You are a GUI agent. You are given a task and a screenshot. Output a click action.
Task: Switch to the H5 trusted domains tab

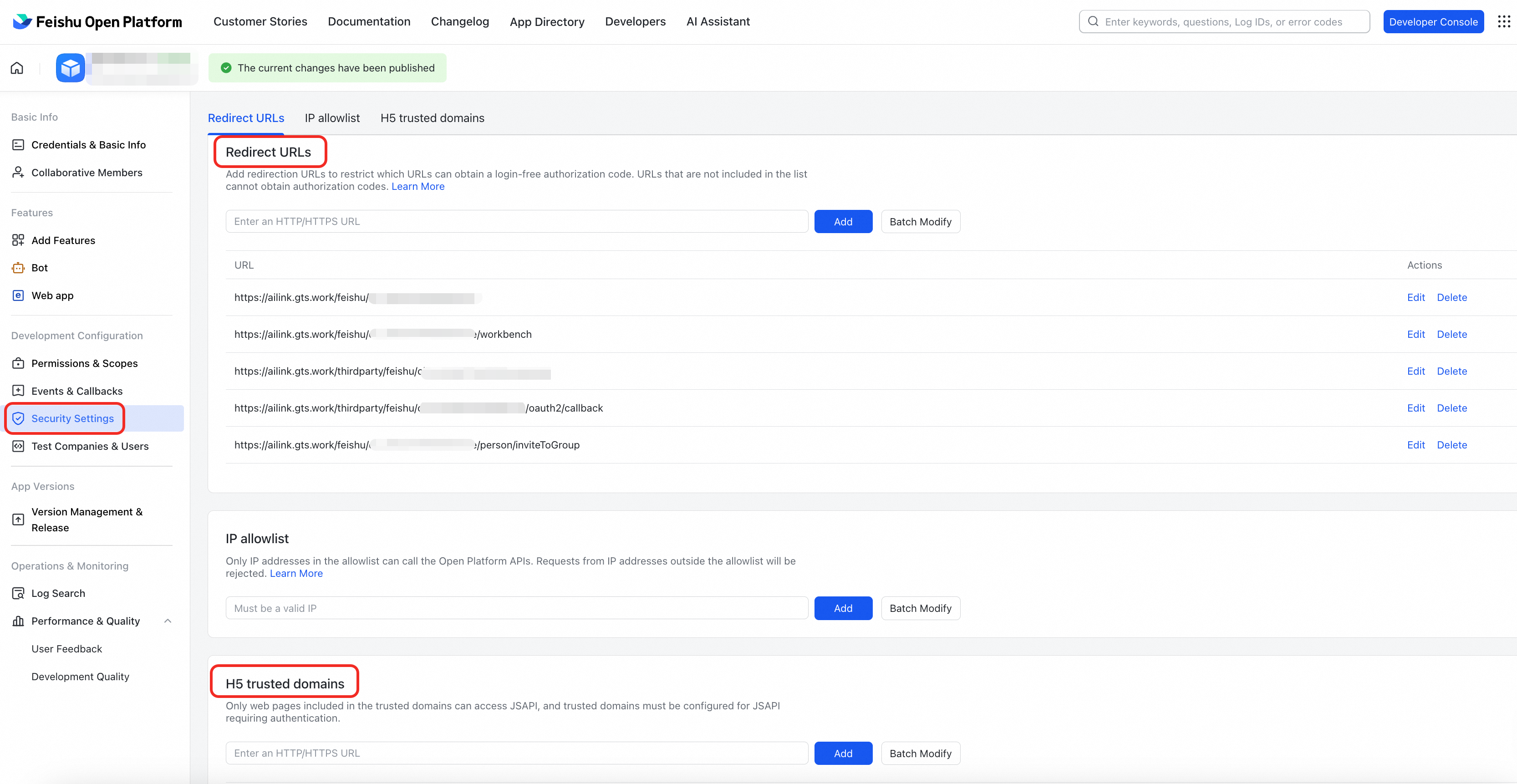point(432,118)
